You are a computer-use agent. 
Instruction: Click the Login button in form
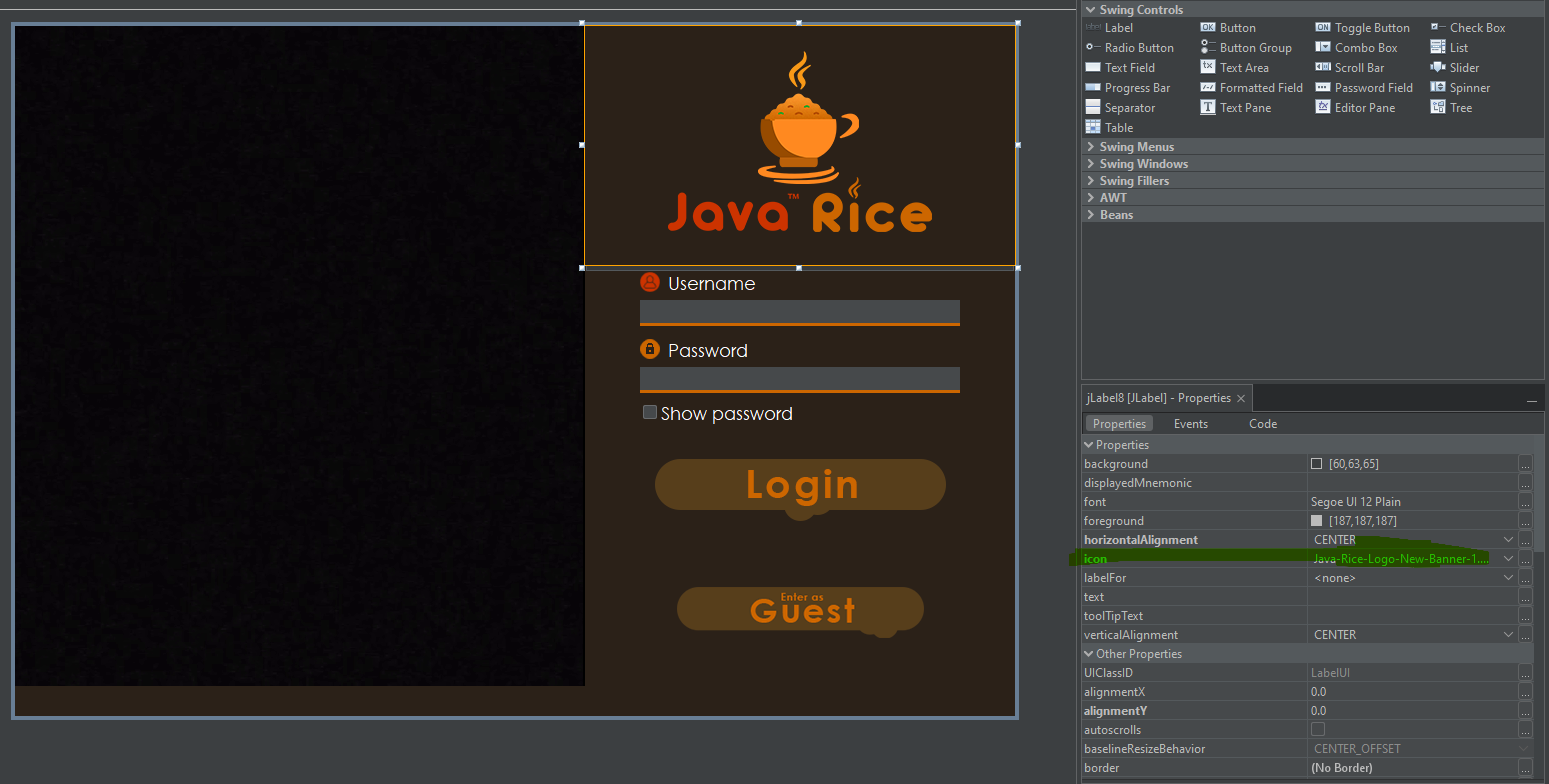tap(800, 486)
